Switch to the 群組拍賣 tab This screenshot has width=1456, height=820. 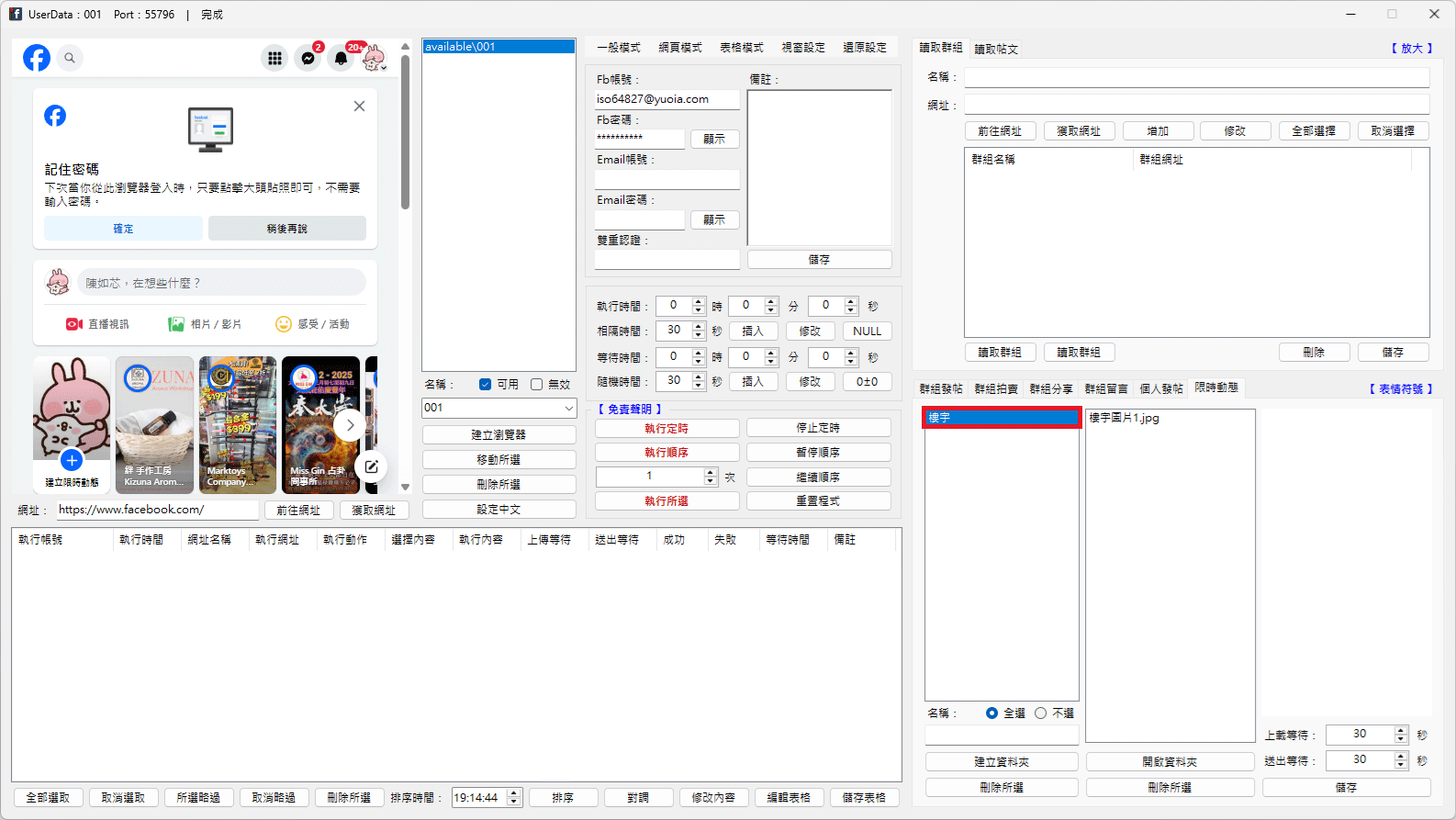click(x=996, y=388)
